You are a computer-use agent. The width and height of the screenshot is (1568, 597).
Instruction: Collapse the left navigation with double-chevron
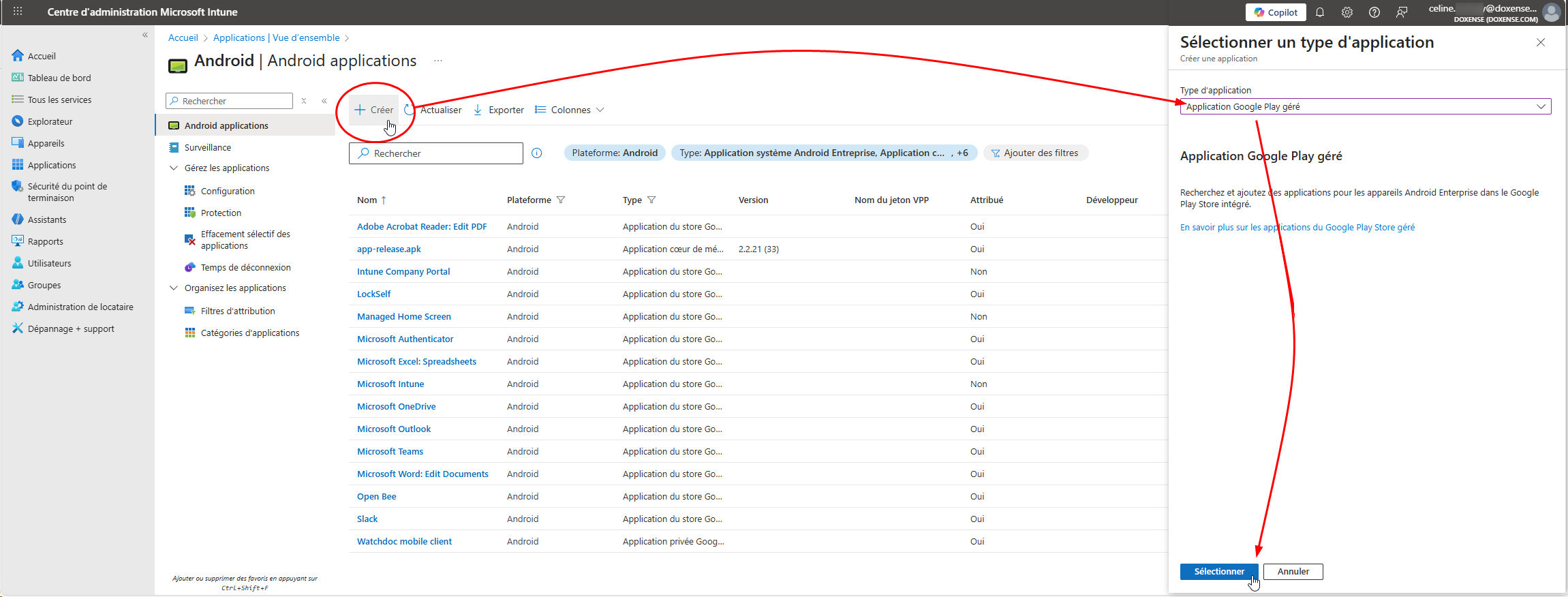[x=144, y=35]
